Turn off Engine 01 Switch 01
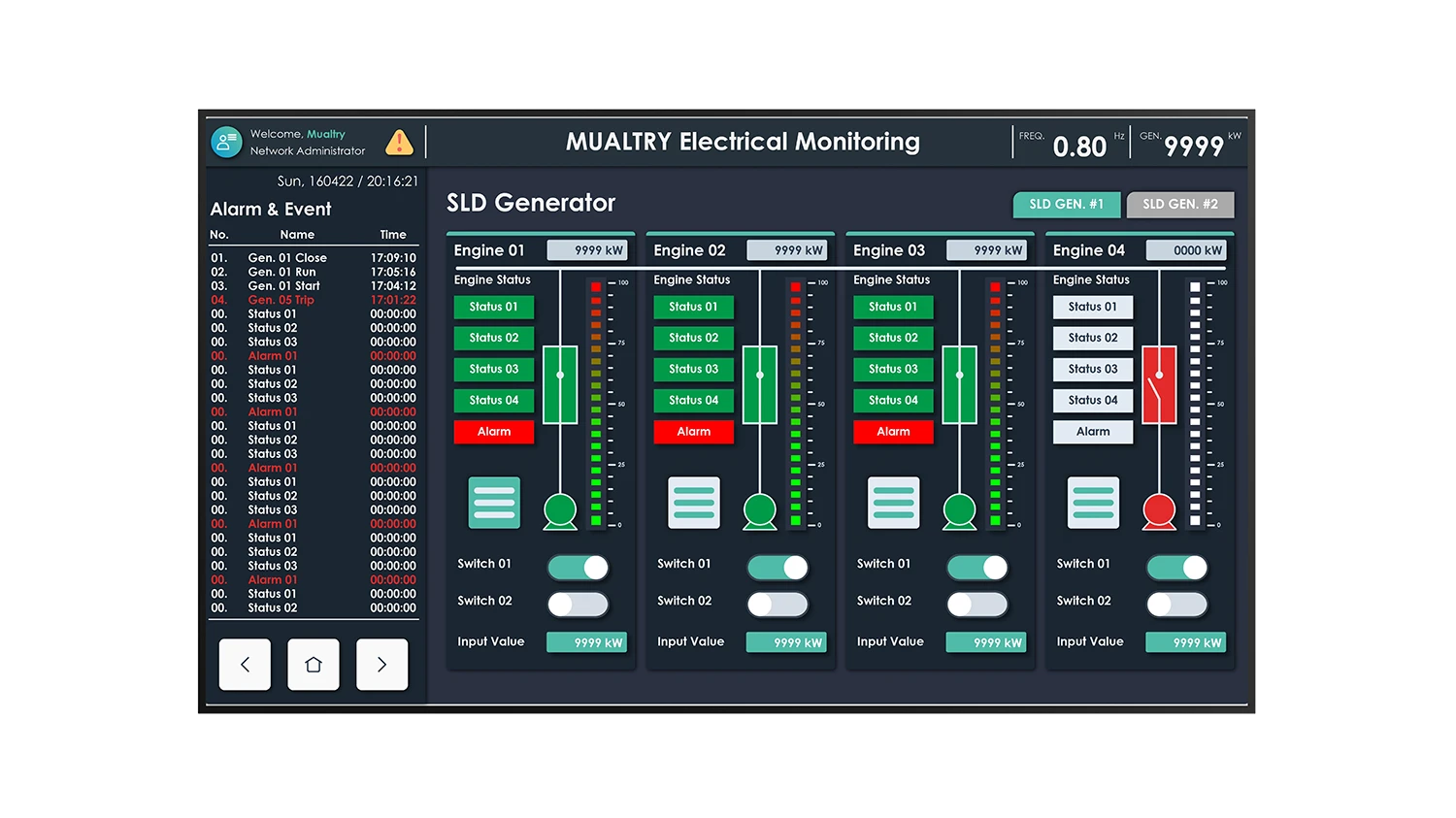The width and height of the screenshot is (1456, 818). (x=579, y=568)
